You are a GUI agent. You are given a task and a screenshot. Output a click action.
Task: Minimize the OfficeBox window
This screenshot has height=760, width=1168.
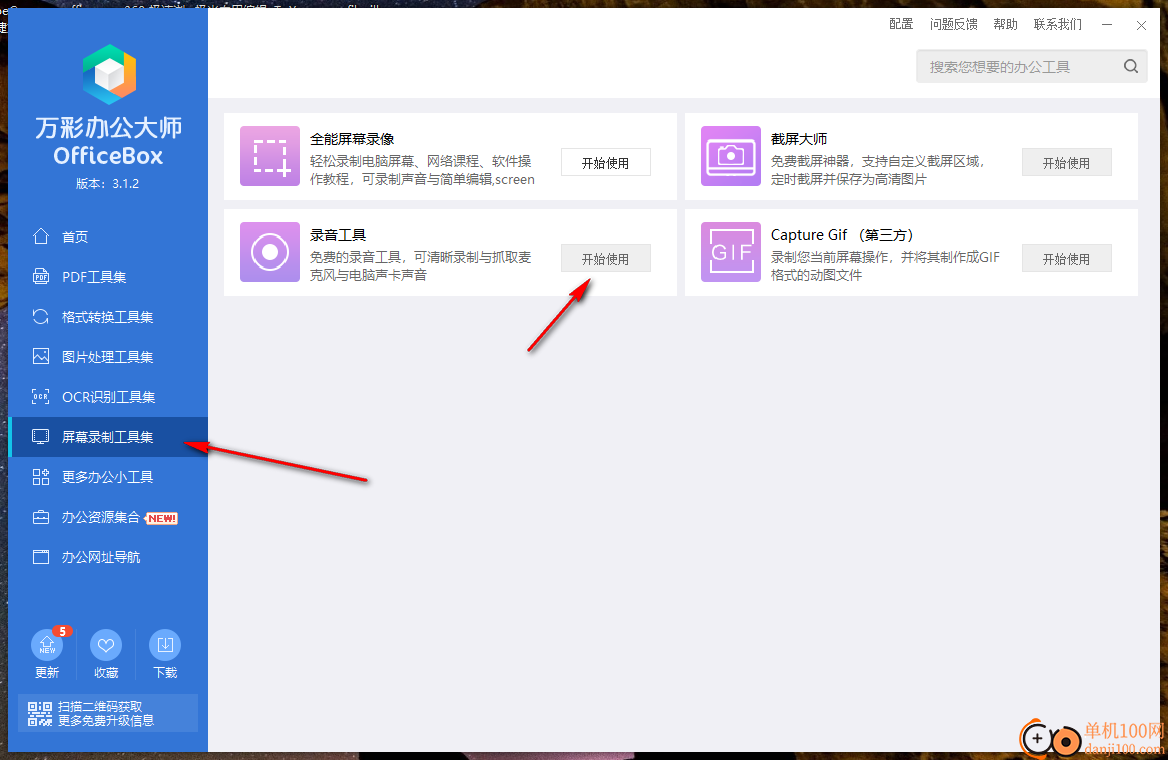pyautogui.click(x=1107, y=25)
